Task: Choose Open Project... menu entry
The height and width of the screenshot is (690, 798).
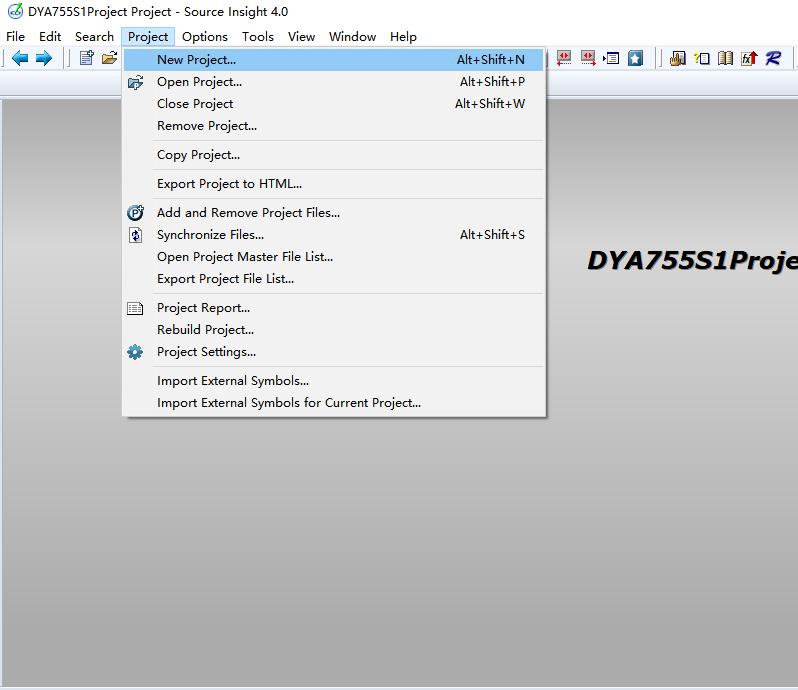Action: pyautogui.click(x=333, y=82)
